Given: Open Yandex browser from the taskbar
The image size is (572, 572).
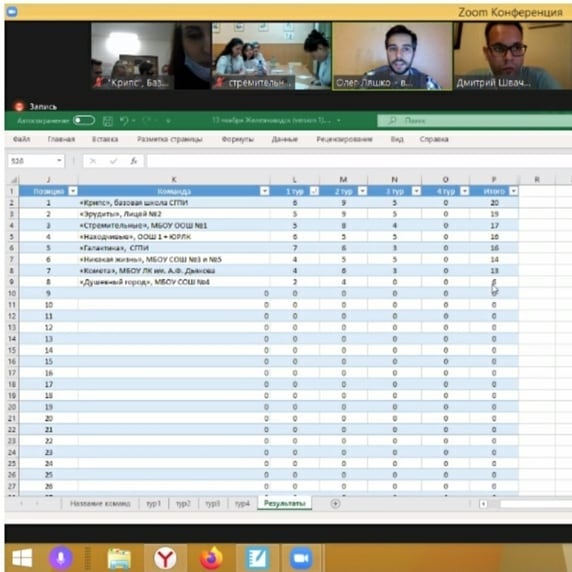Looking at the screenshot, I should [x=165, y=558].
